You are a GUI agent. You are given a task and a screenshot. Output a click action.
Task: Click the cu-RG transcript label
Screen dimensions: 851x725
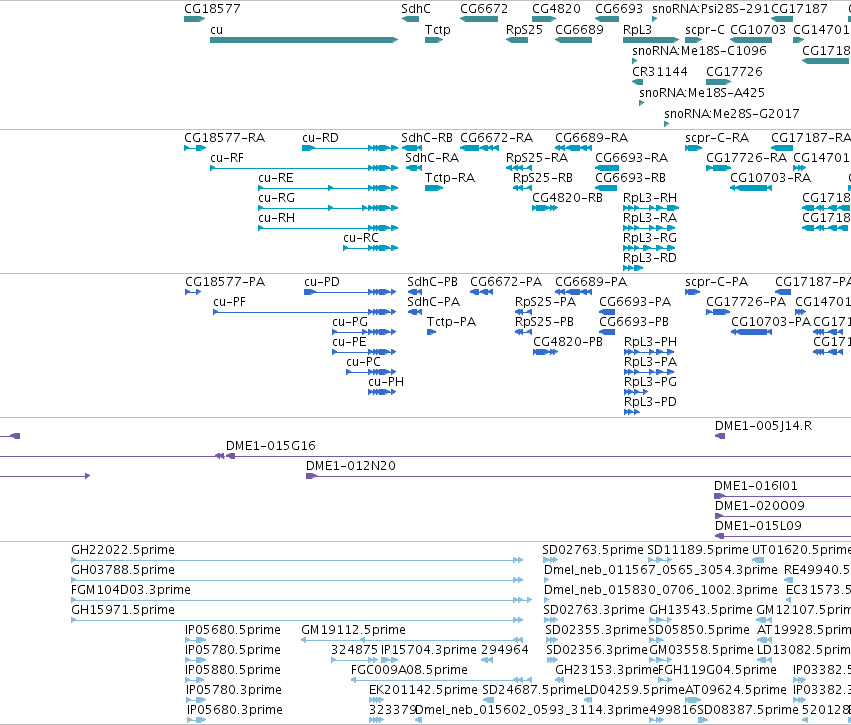click(277, 198)
